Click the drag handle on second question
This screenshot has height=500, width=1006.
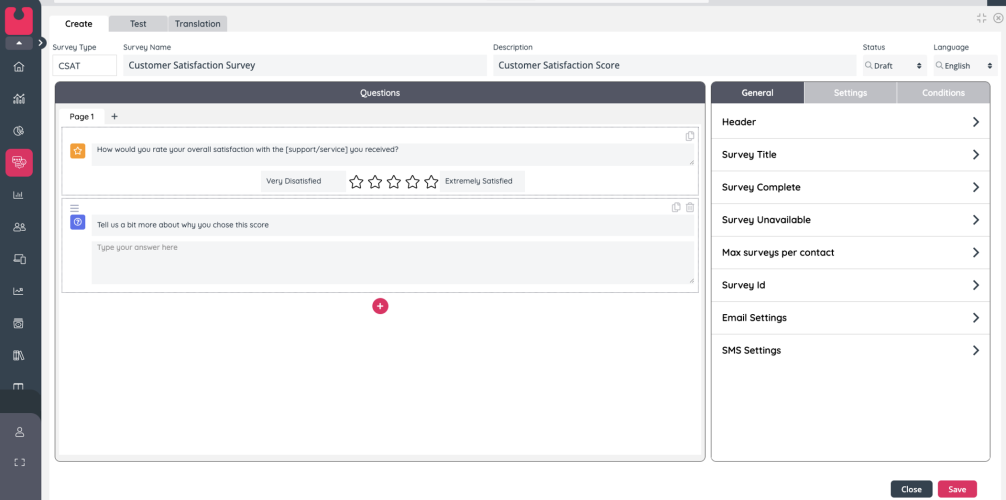coord(74,208)
